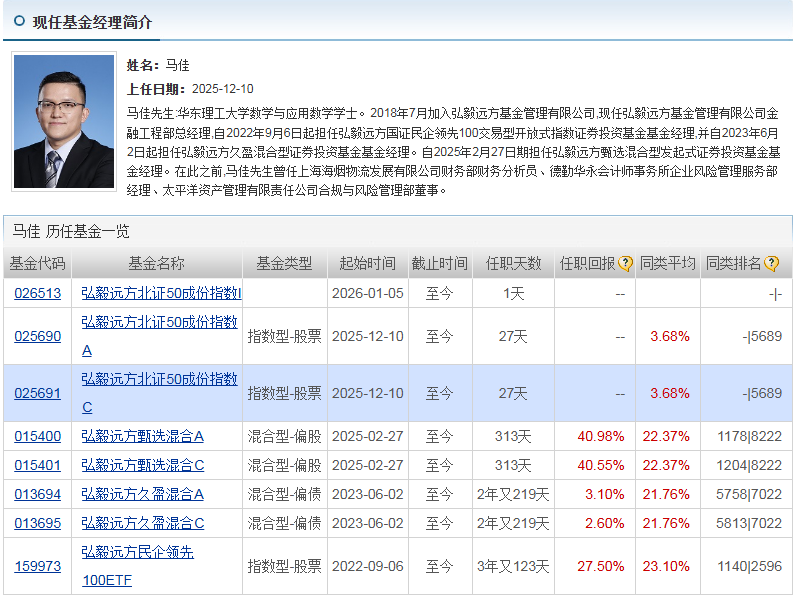Click the 任职天数 column header
This screenshot has width=793, height=604.
point(513,264)
